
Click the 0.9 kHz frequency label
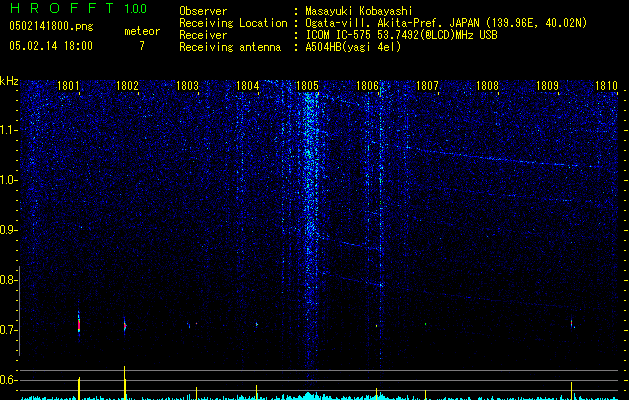click(7, 230)
